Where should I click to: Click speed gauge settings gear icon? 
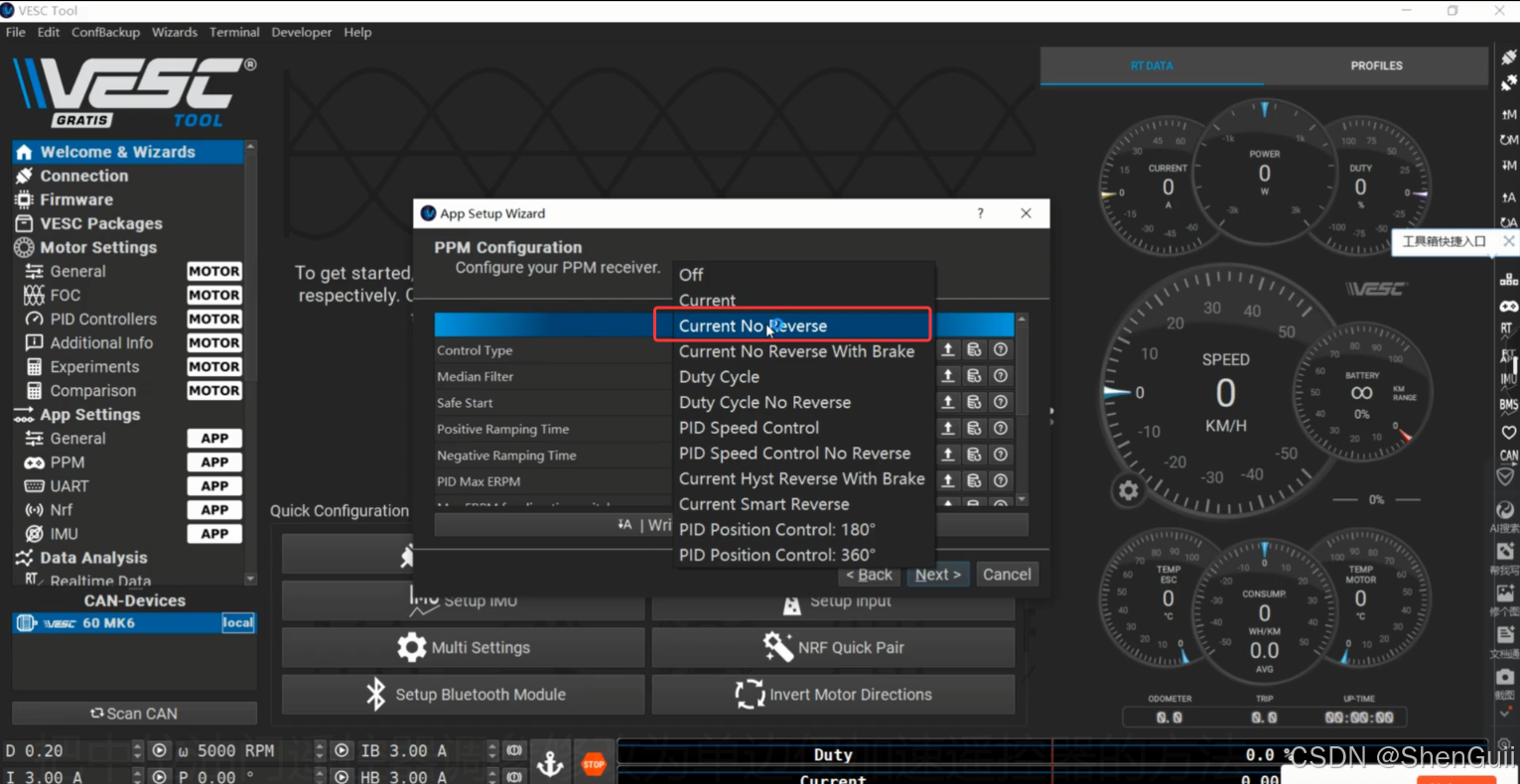(x=1128, y=490)
